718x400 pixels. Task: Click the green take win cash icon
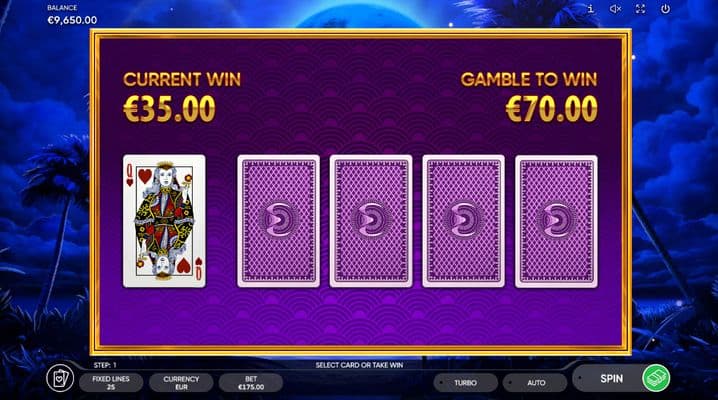[x=656, y=378]
